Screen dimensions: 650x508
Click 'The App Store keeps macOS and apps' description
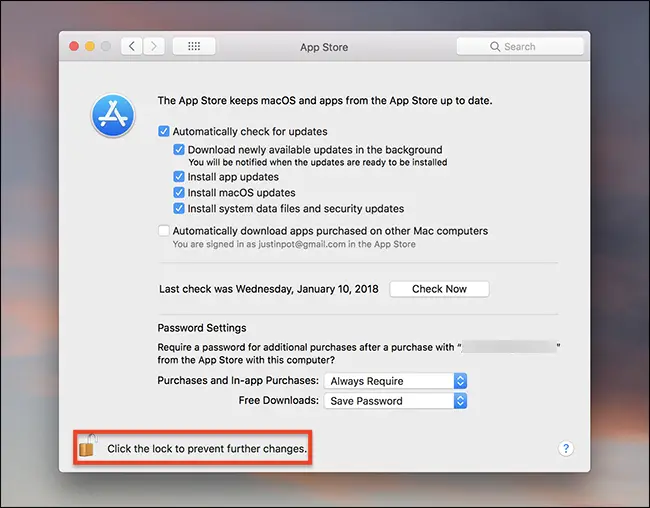tap(325, 101)
